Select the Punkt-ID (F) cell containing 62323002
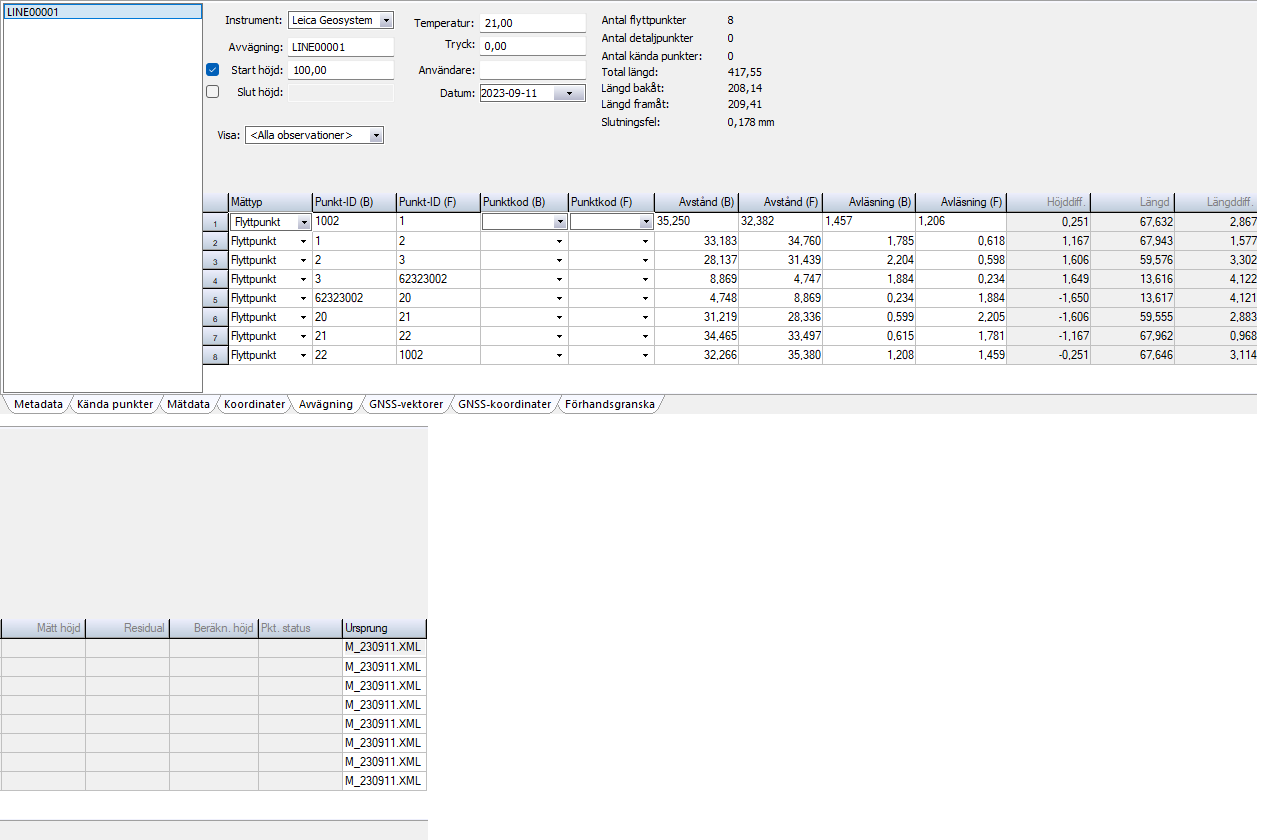1265x840 pixels. click(437, 279)
